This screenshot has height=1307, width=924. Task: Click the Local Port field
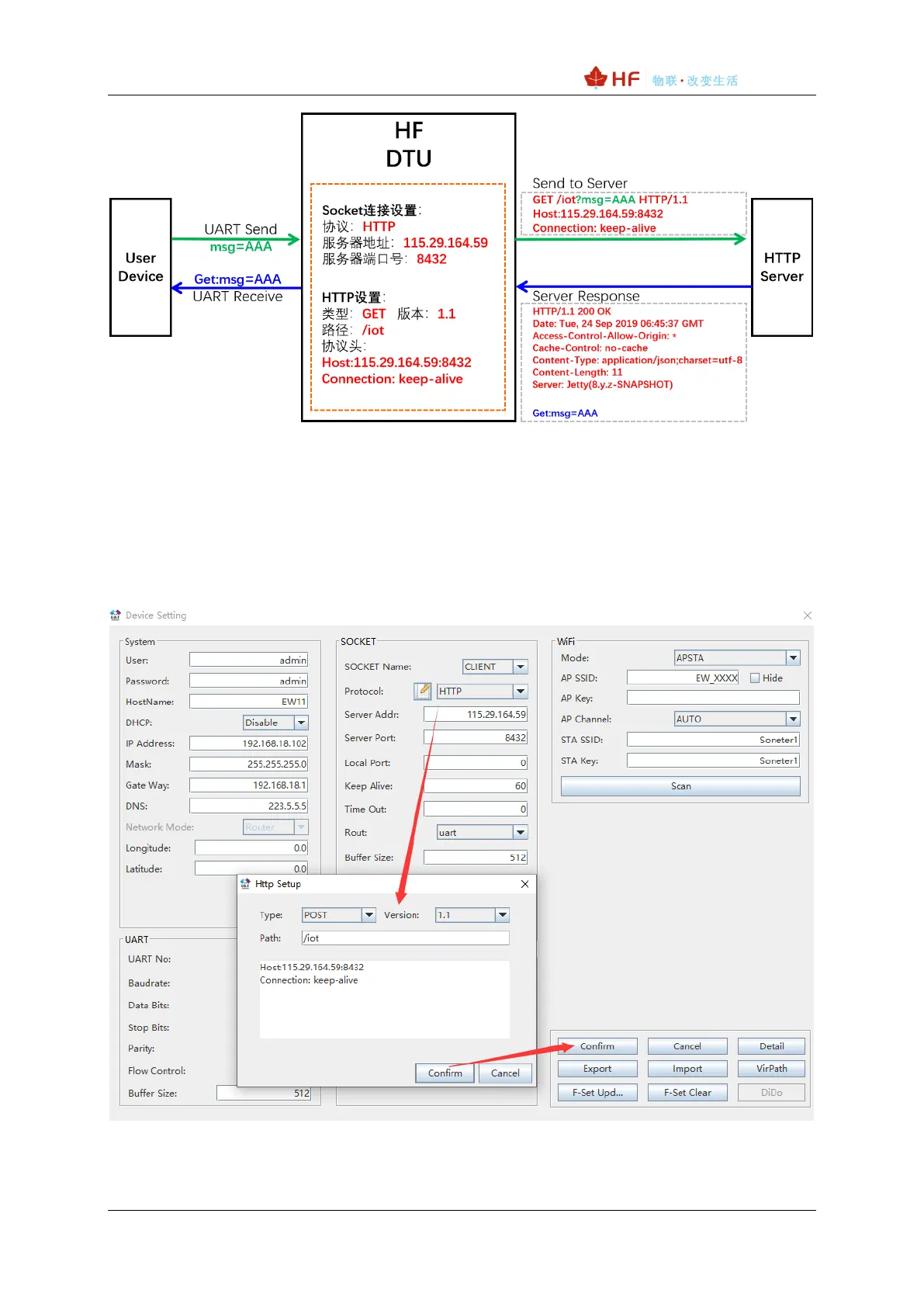click(x=476, y=763)
